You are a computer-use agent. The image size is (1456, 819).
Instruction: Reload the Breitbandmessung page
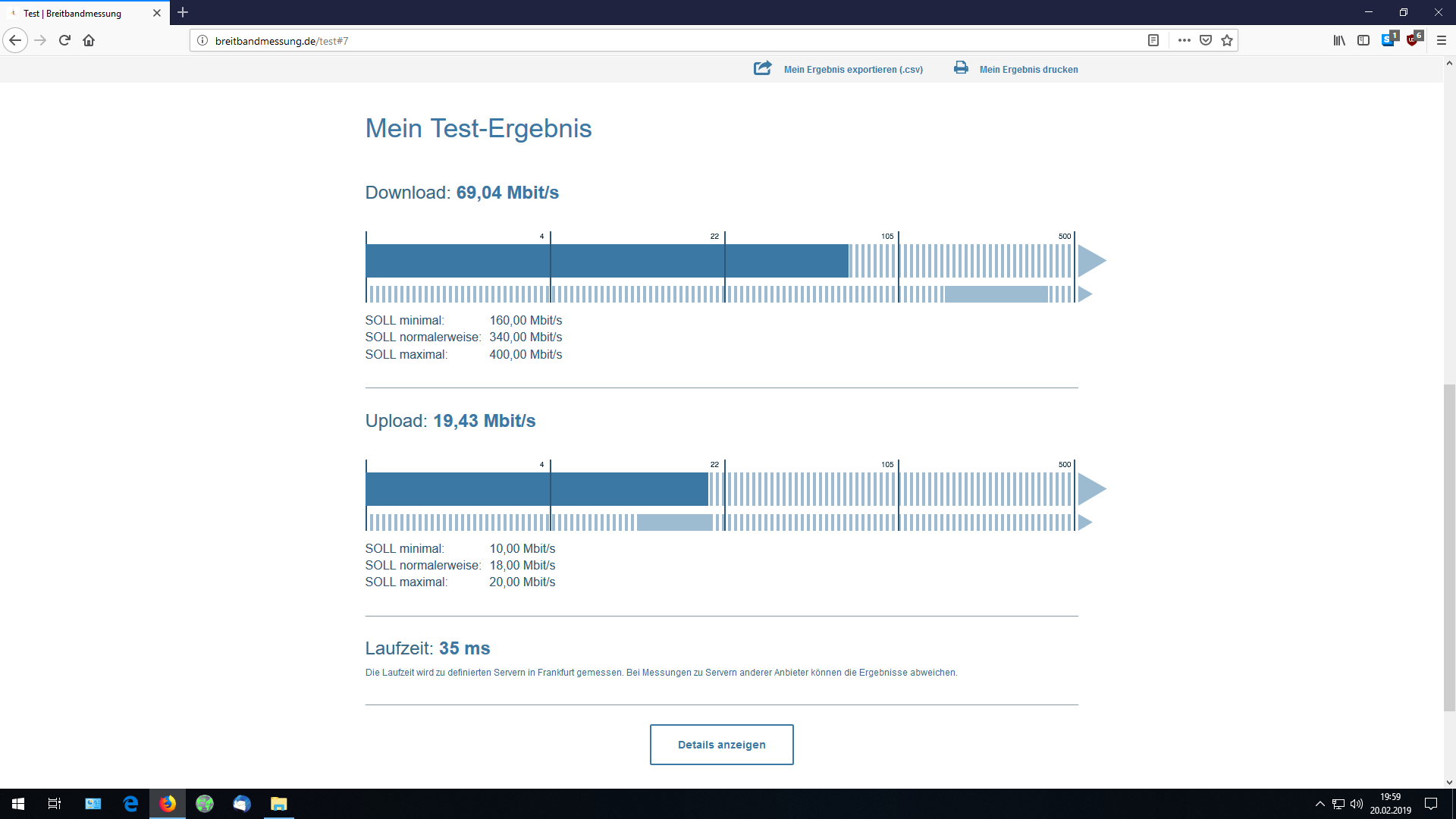(x=64, y=40)
